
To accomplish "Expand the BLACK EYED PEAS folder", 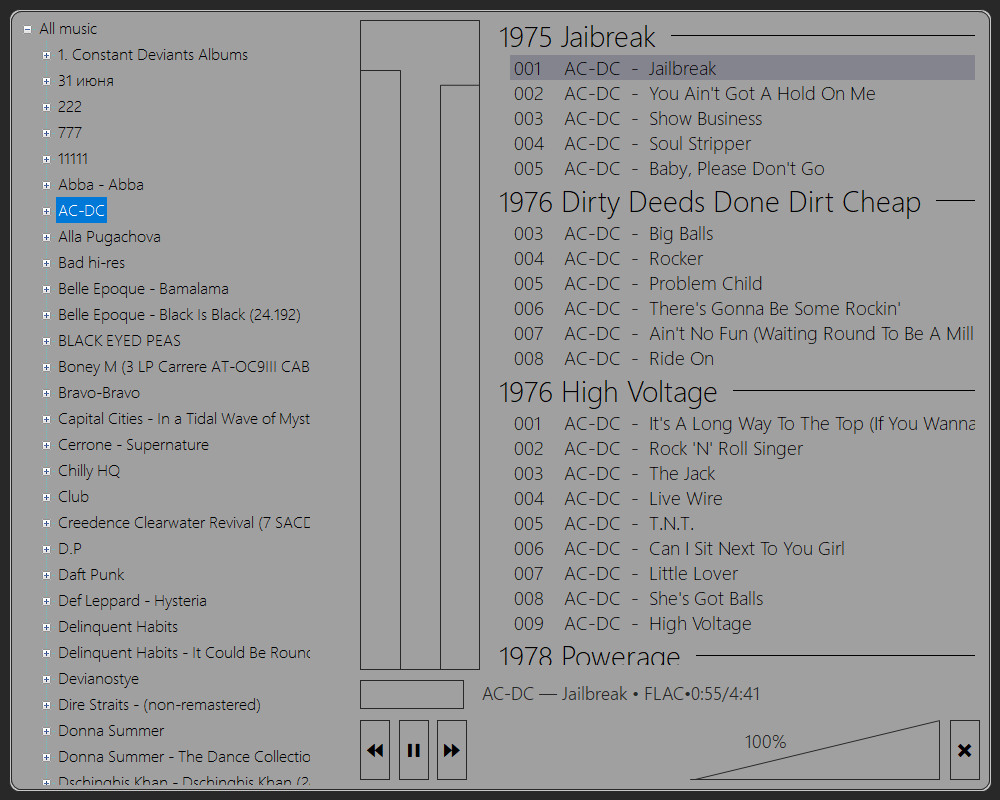I will (x=46, y=341).
